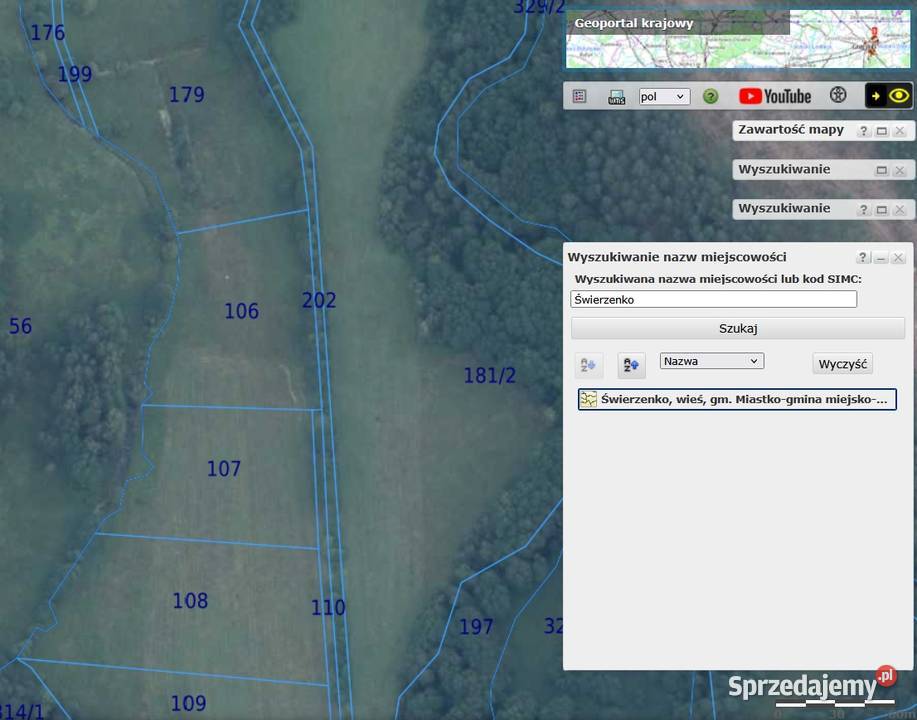The height and width of the screenshot is (720, 917).
Task: Maximize the Zawartość mapy panel
Action: 882,131
